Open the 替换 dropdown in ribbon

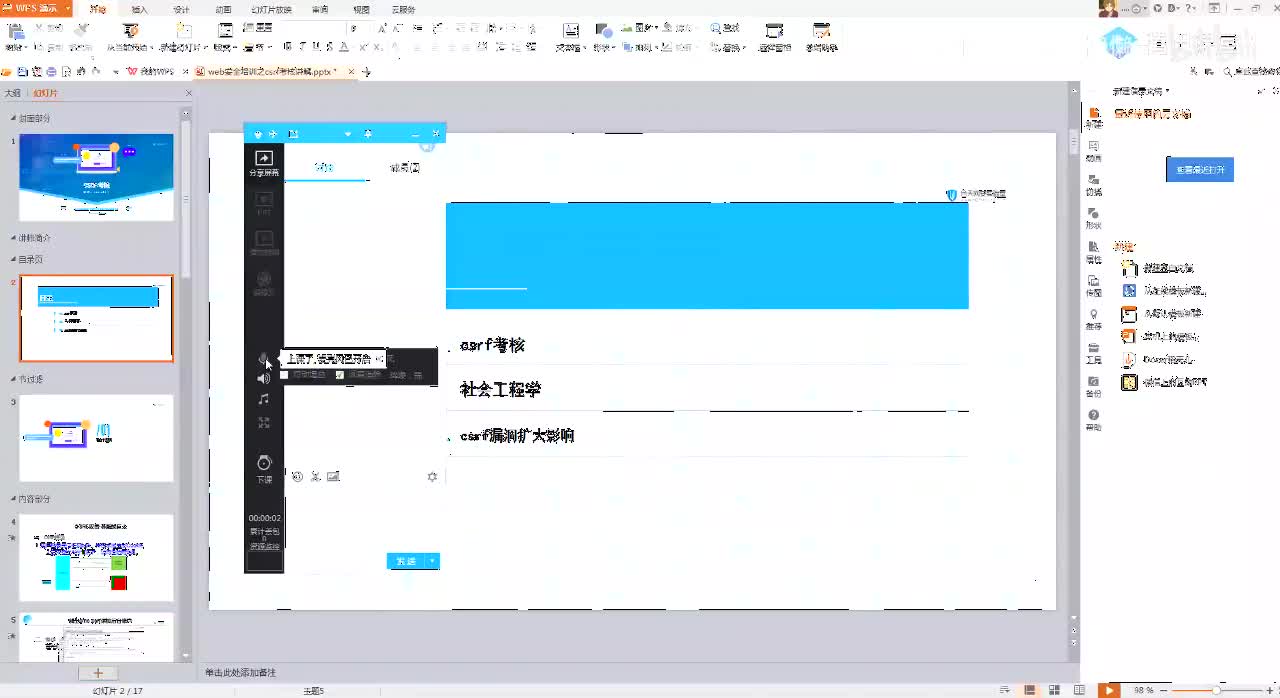click(731, 47)
